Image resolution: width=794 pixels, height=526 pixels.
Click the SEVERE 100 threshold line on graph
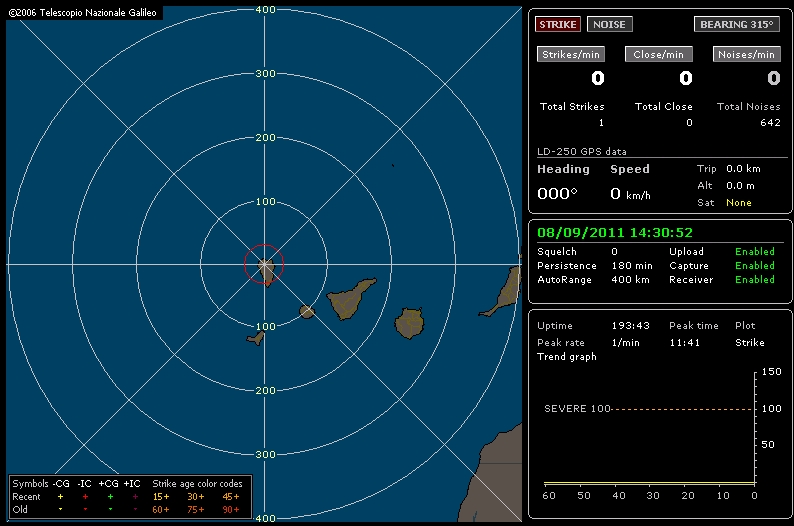[660, 409]
